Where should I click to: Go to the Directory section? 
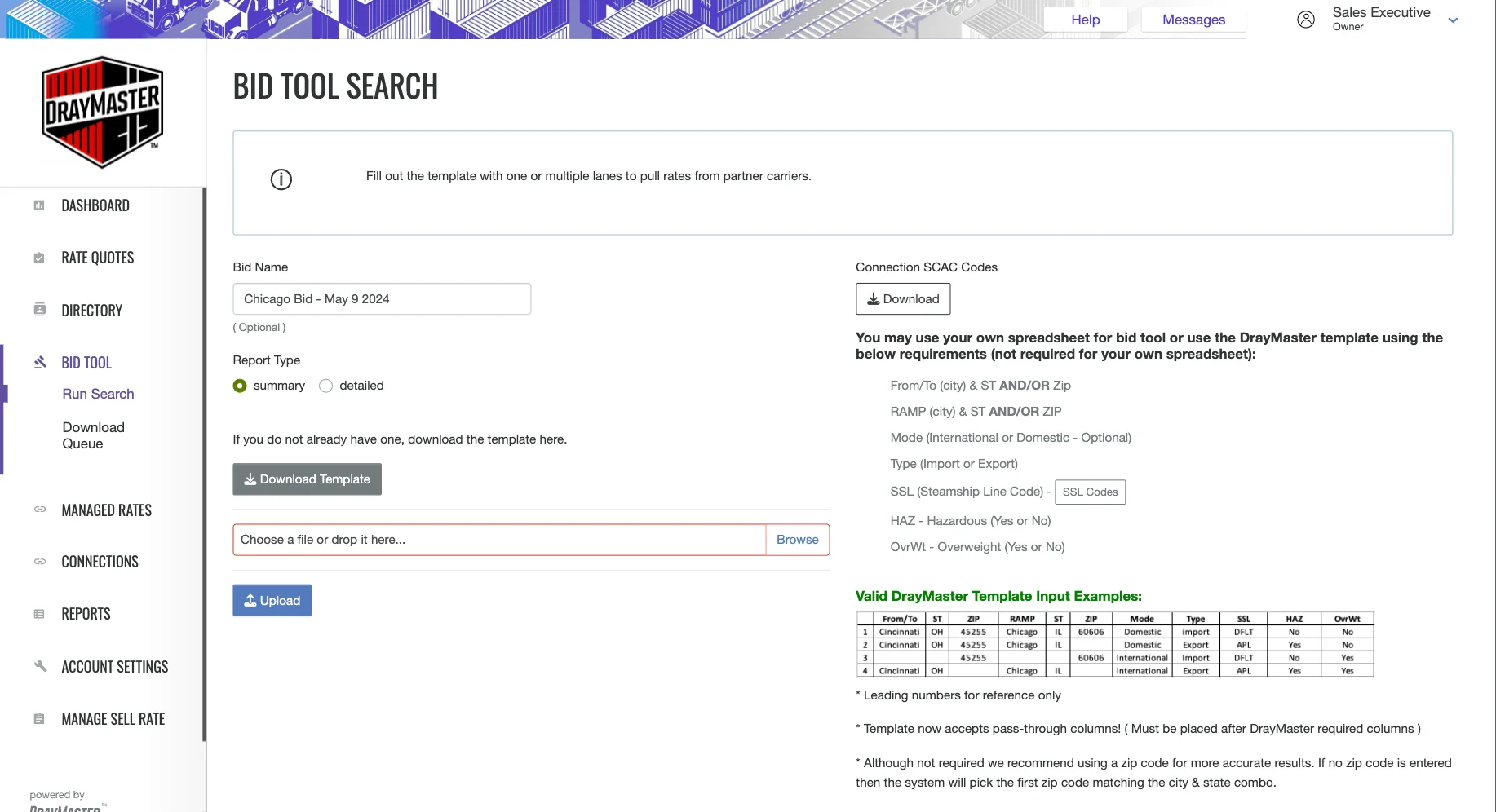[x=92, y=311]
